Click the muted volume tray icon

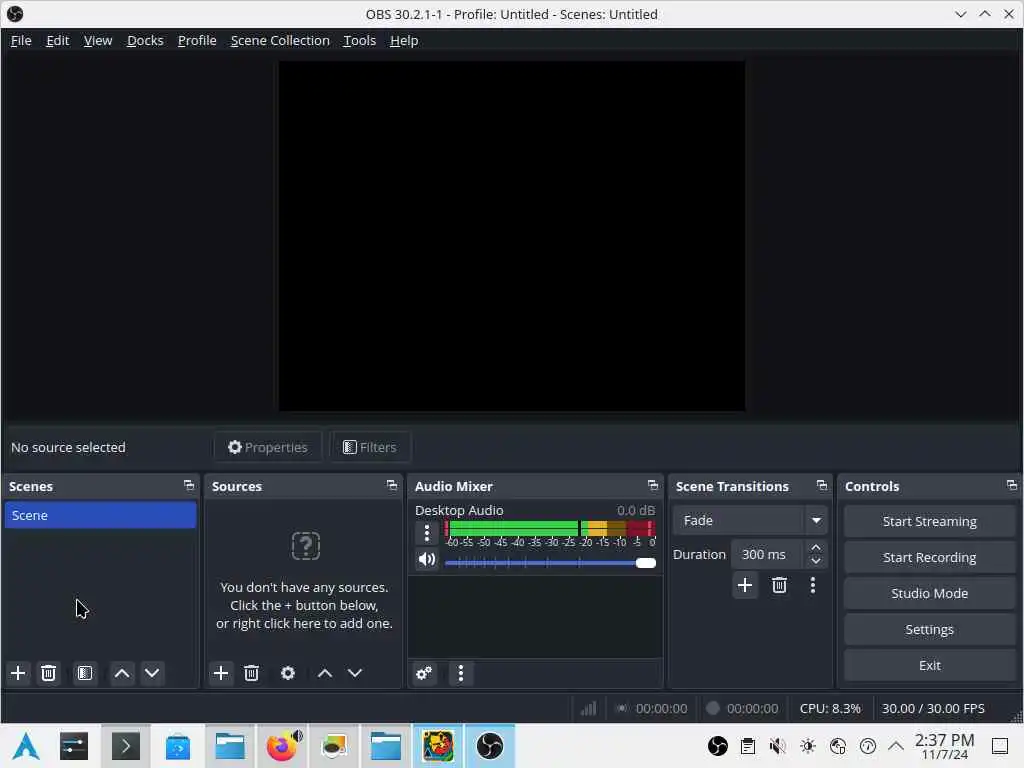[777, 746]
